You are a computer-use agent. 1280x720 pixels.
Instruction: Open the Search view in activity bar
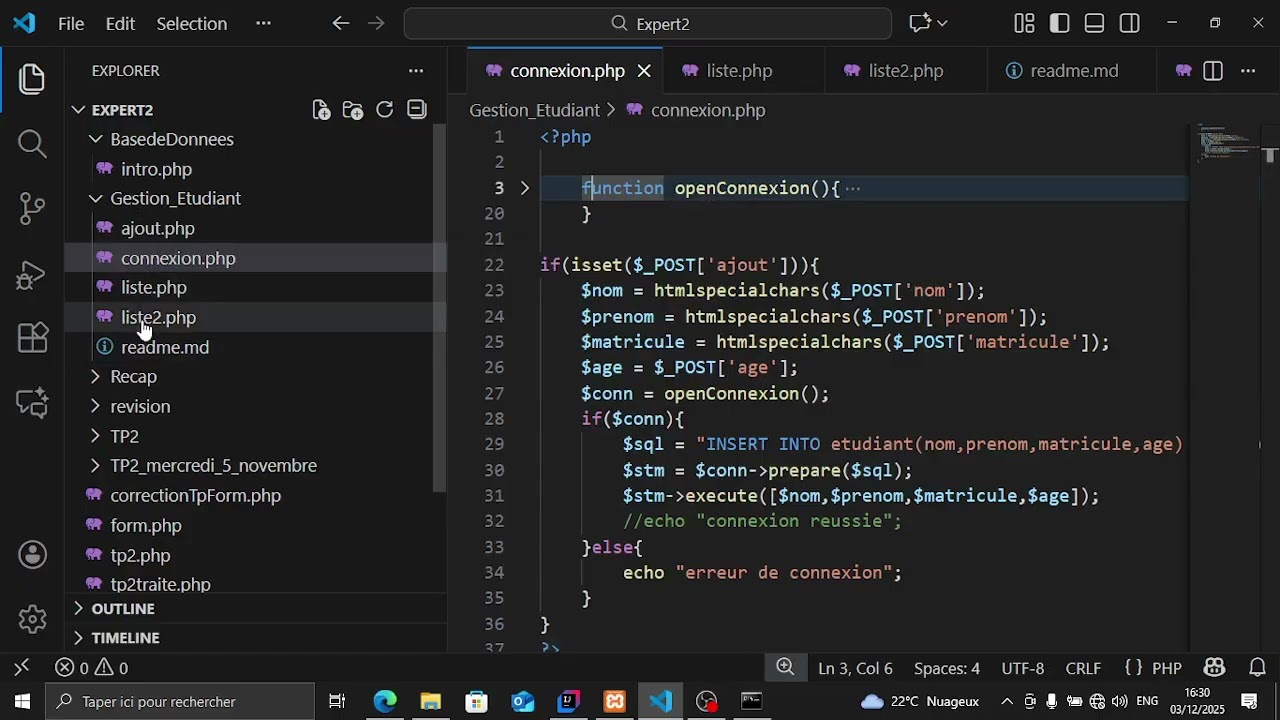coord(32,144)
